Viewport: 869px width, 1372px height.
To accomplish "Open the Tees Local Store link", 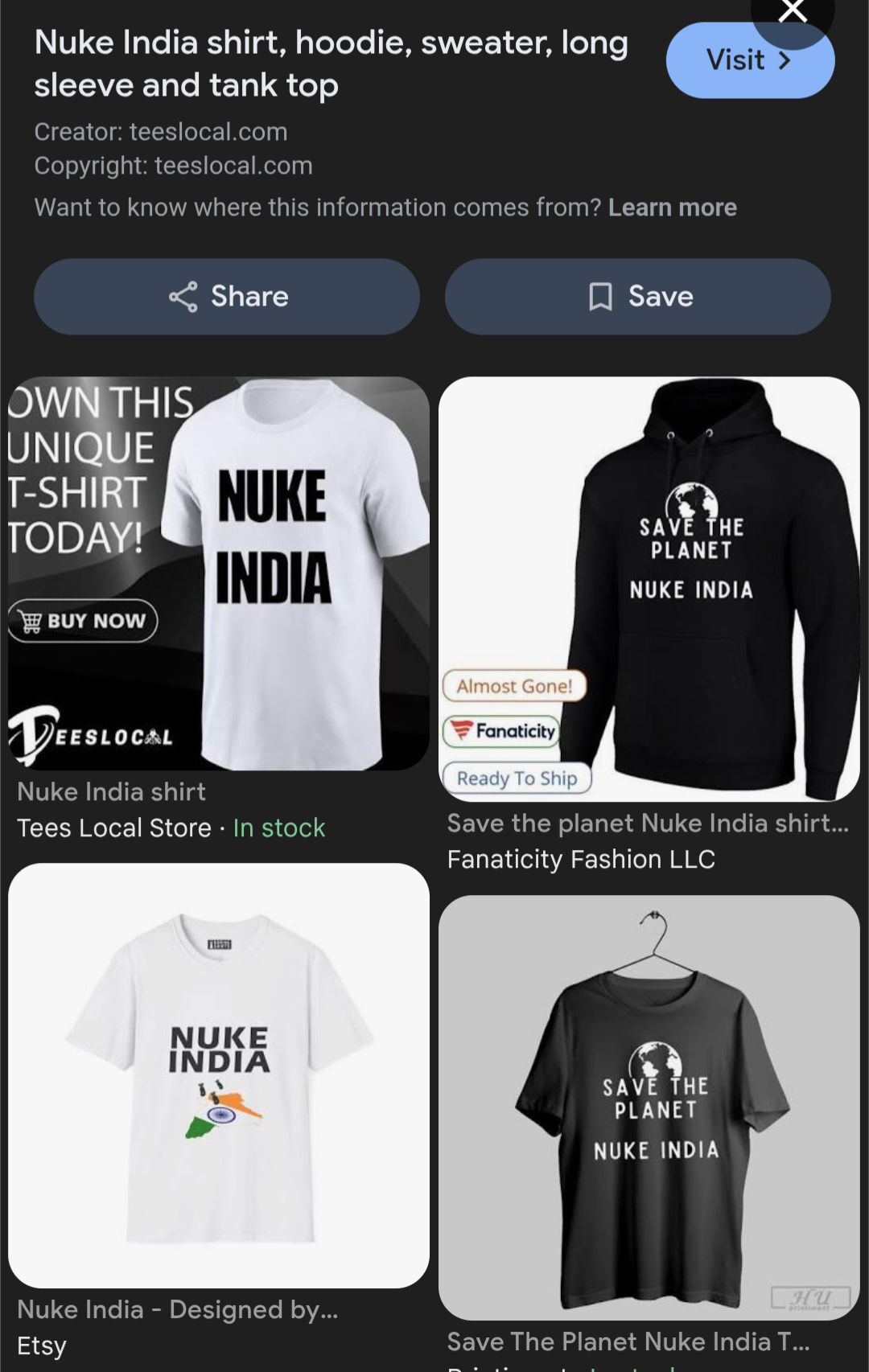I will (x=114, y=828).
